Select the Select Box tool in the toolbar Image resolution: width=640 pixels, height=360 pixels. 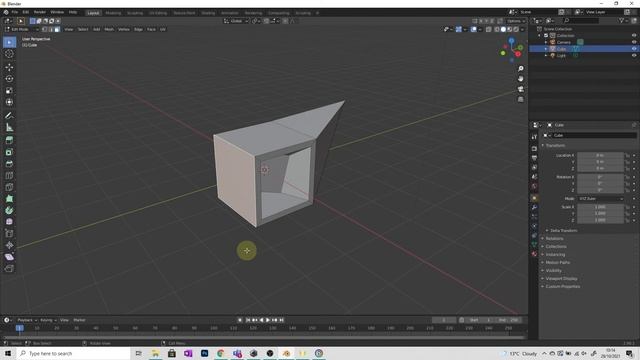(9, 42)
